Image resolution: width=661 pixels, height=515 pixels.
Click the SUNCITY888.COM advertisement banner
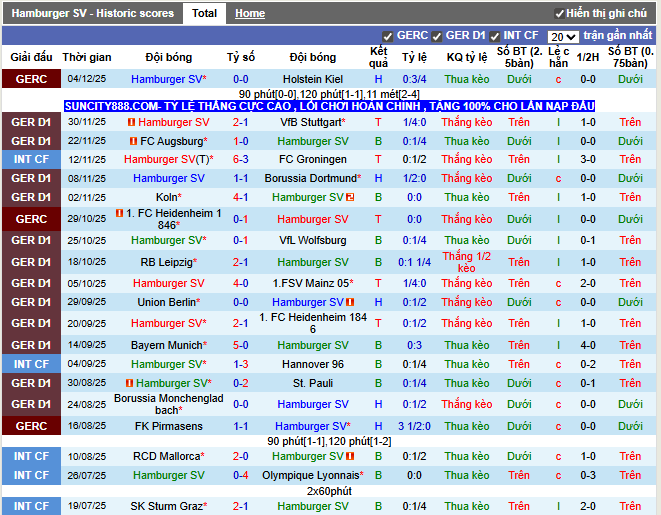(x=329, y=106)
